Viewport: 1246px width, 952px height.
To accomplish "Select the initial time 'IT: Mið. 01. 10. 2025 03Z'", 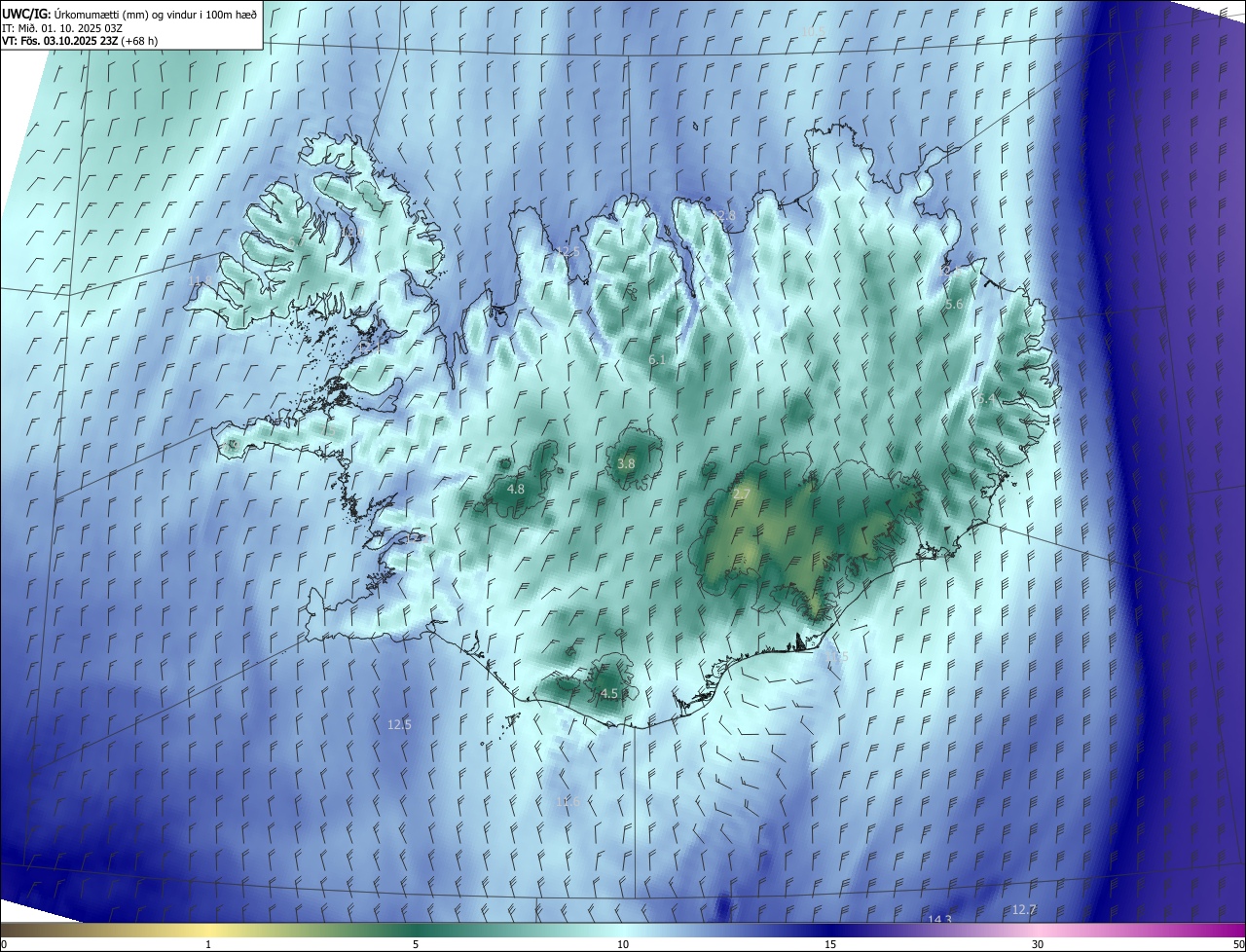I will click(62, 27).
